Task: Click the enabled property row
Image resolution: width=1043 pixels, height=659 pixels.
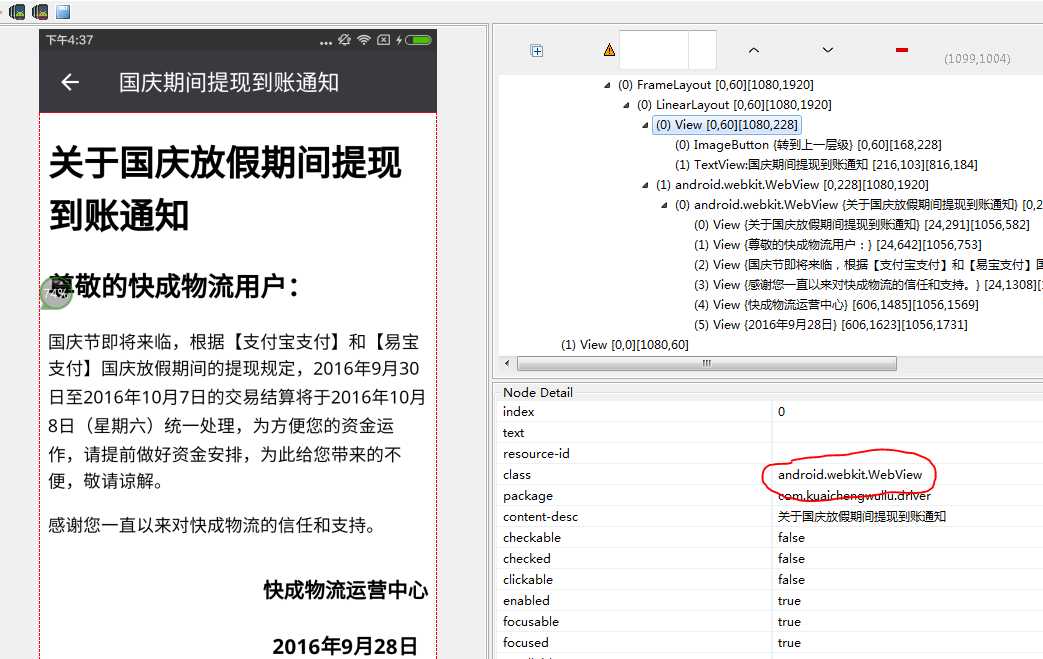Action: pos(769,600)
